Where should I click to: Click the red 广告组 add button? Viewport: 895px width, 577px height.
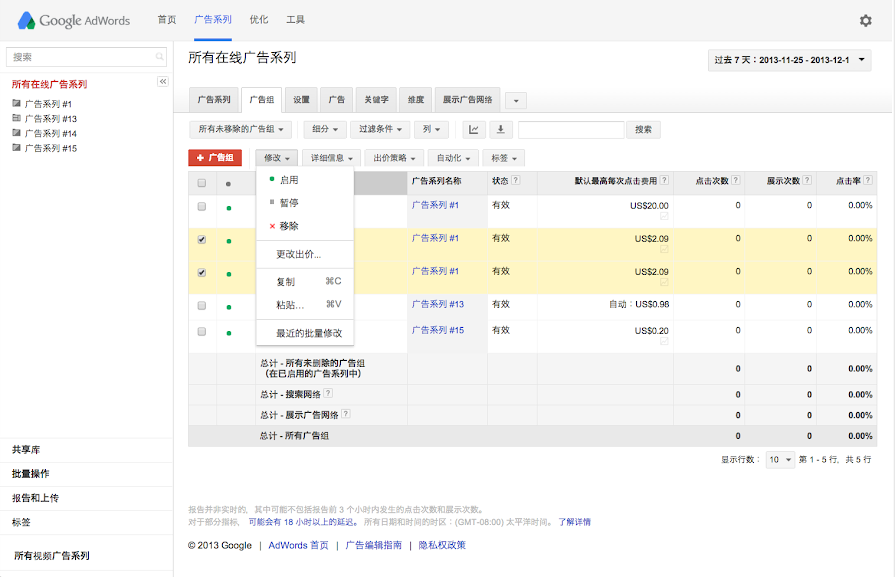(214, 158)
